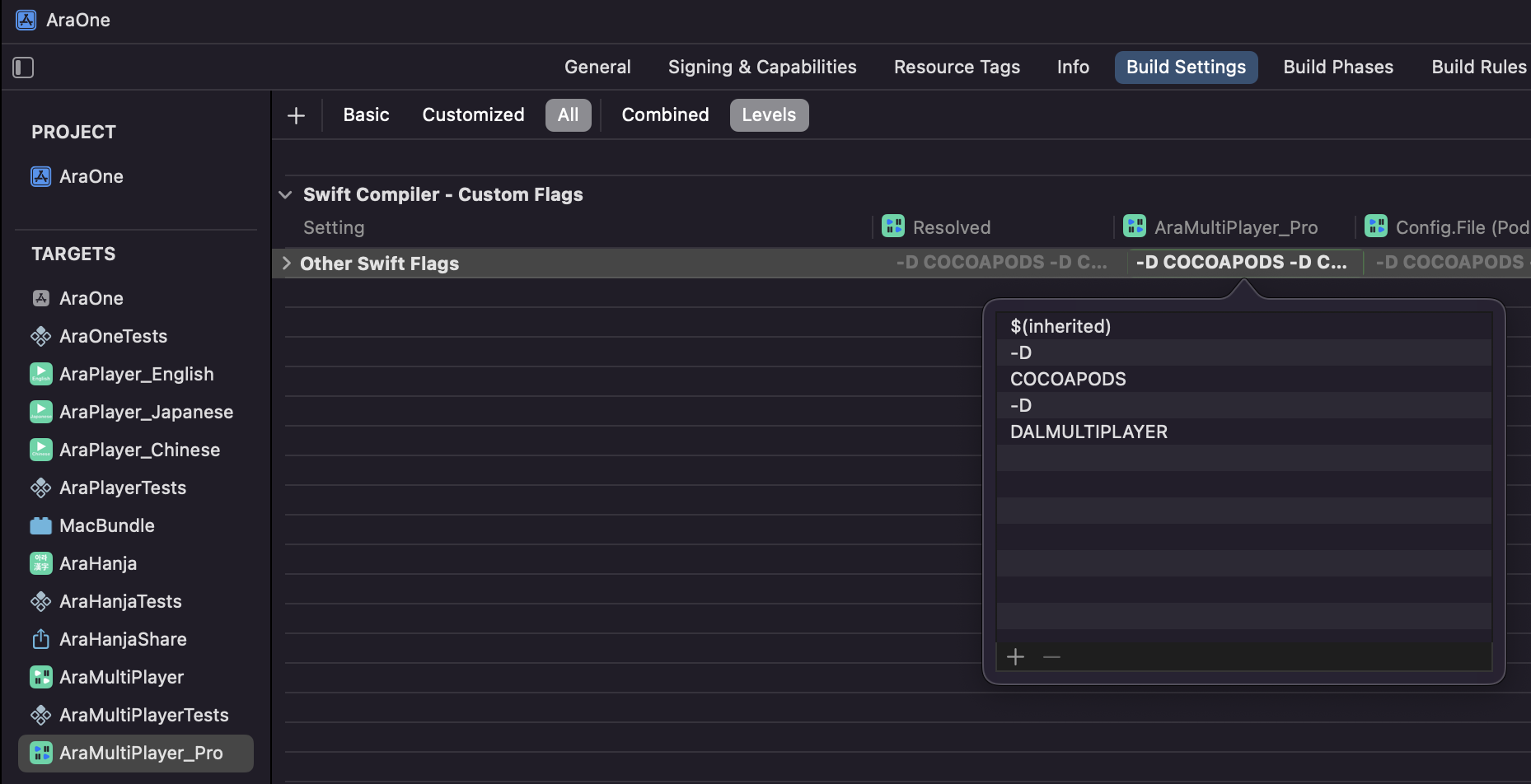Click the AraMultiPlayer_Pro column flags value
The width and height of the screenshot is (1531, 784).
click(1241, 263)
